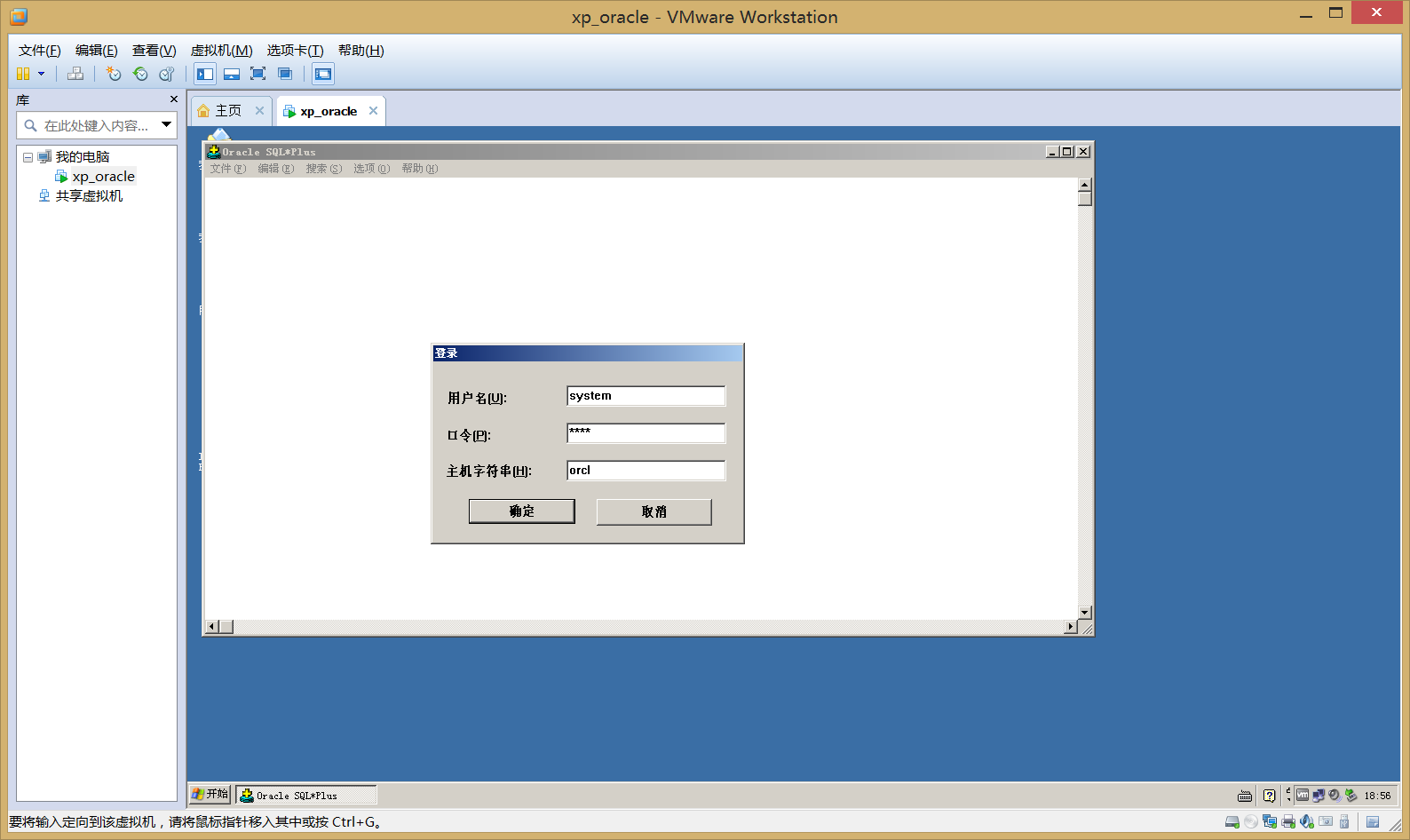This screenshot has width=1410, height=840.
Task: Click the 用户名 input field
Action: click(646, 396)
